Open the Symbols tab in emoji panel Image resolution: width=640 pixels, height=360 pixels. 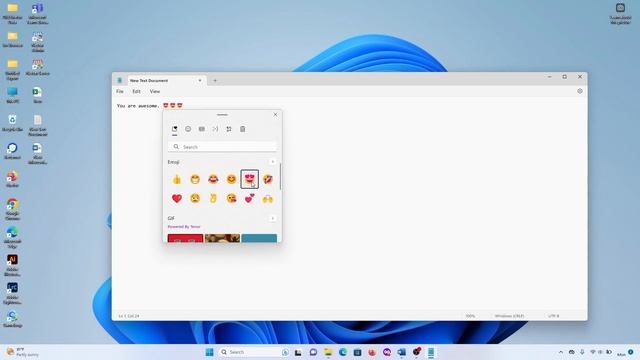pos(229,129)
